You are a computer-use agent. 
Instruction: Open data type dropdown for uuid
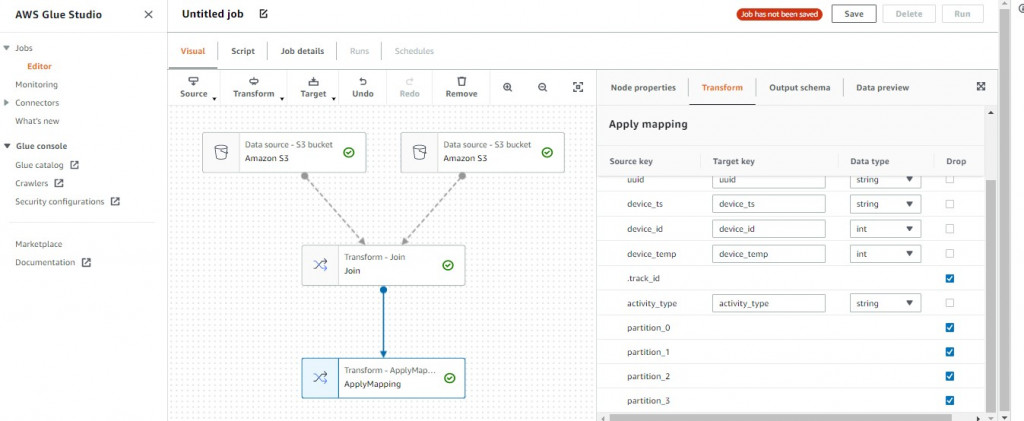[886, 180]
